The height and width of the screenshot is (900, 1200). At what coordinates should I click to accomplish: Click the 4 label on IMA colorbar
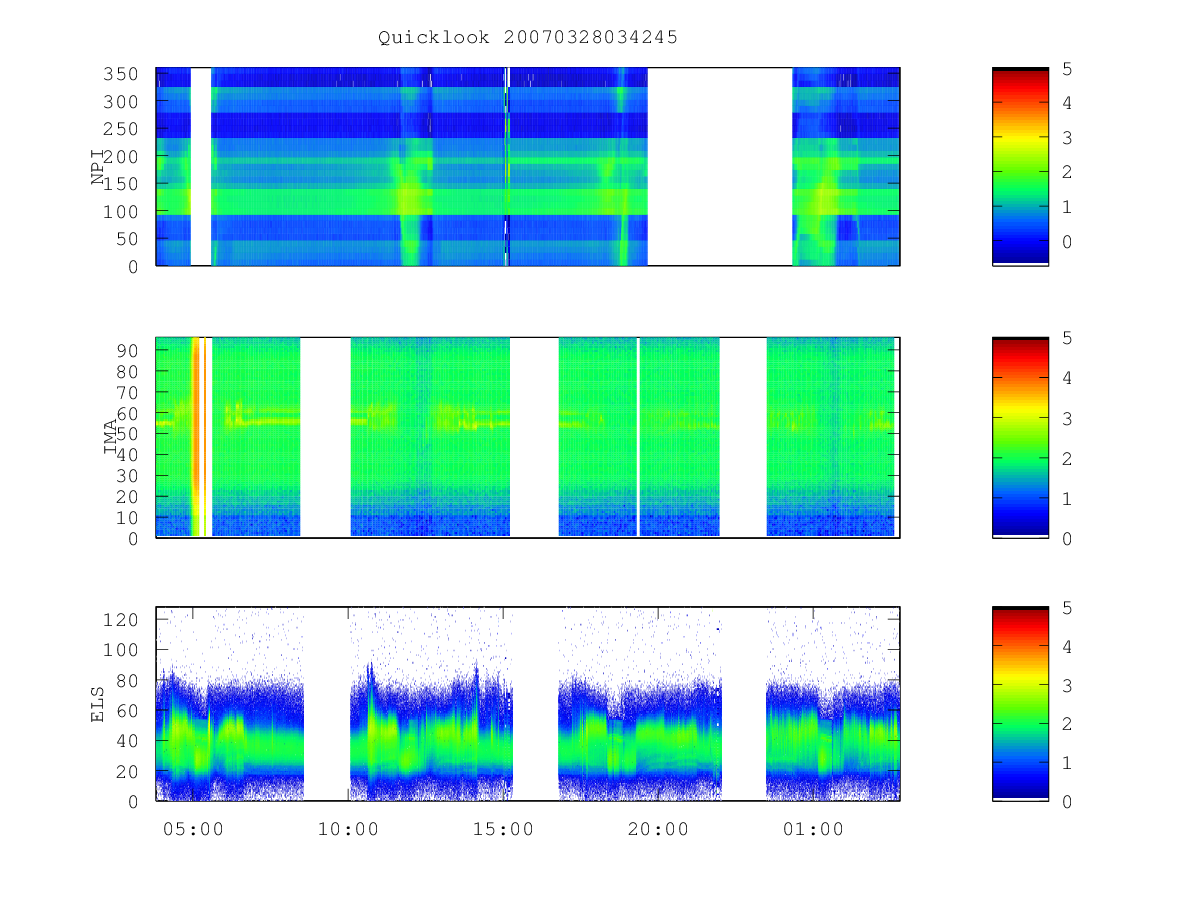point(1068,378)
